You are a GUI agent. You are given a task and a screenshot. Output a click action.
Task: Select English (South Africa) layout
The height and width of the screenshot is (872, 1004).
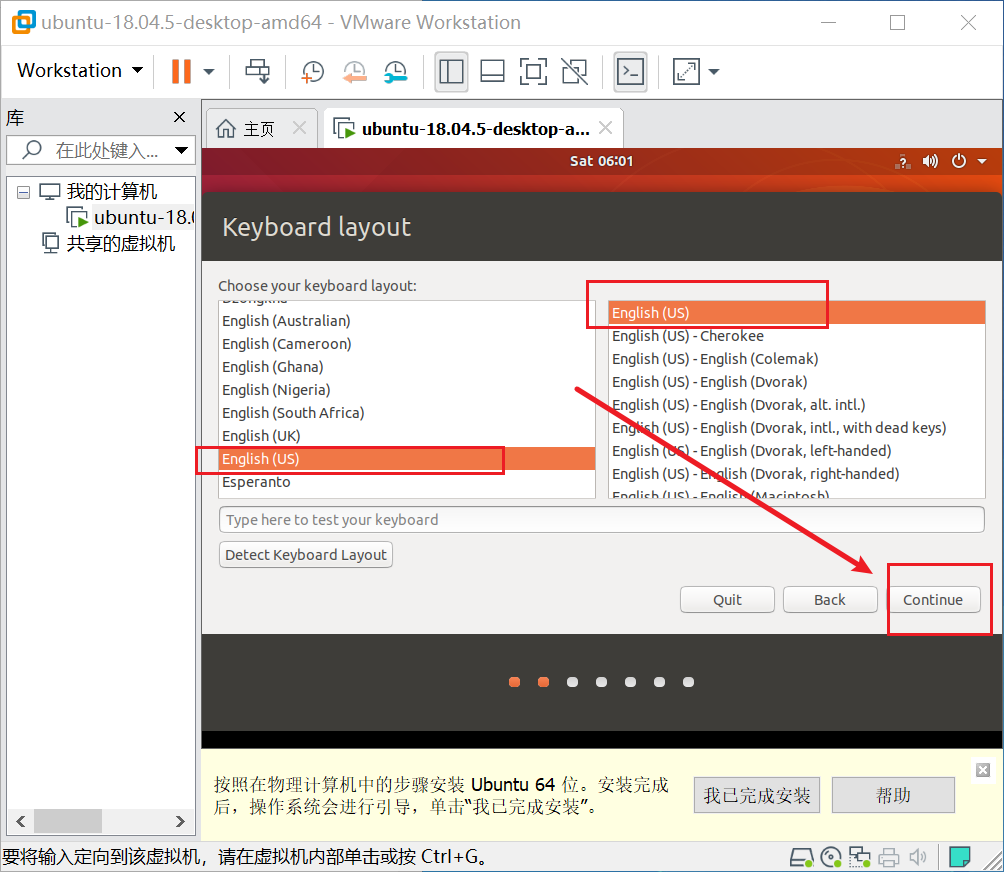pyautogui.click(x=407, y=413)
